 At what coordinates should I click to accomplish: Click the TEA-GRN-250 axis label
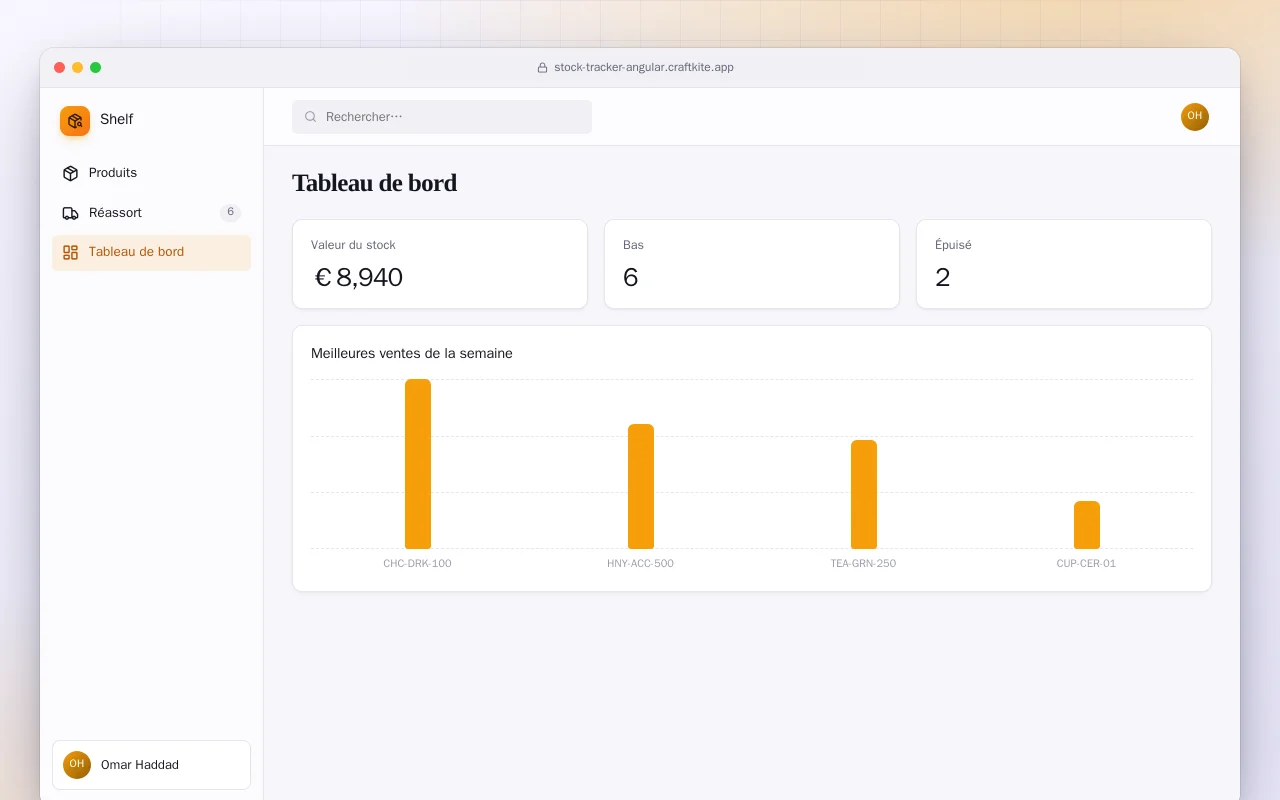click(x=863, y=564)
